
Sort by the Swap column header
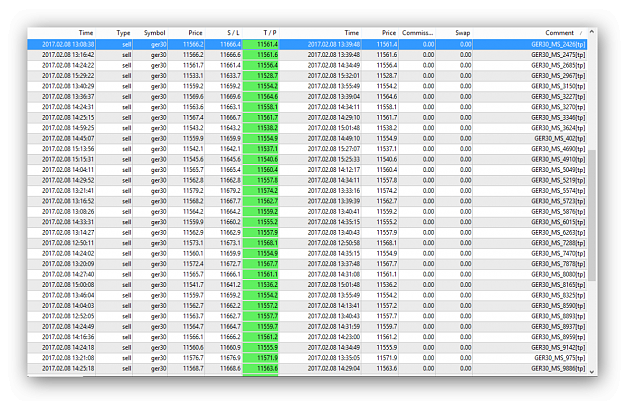pyautogui.click(x=462, y=33)
